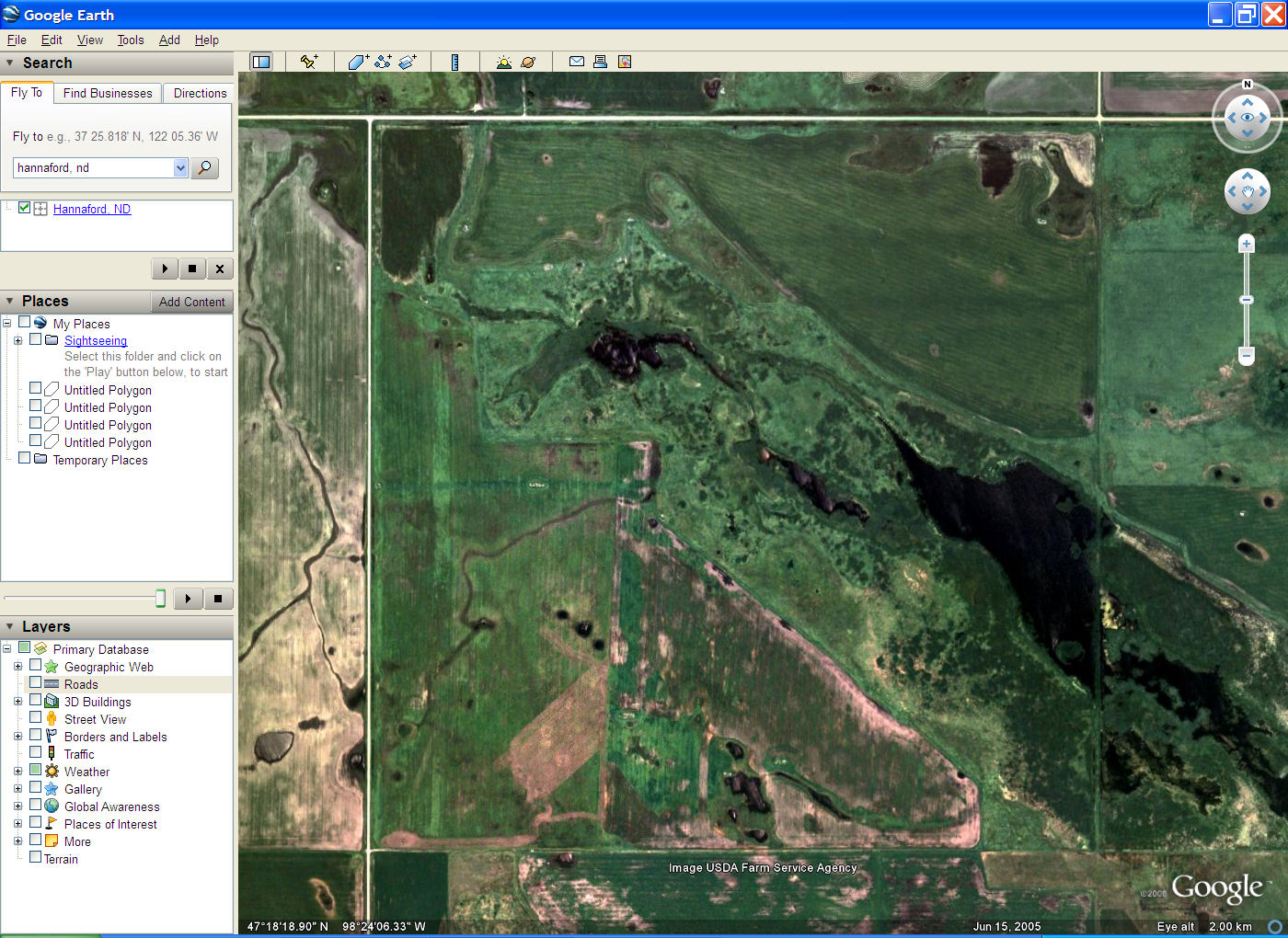Click the Places tour opacity slider handle

(x=160, y=599)
